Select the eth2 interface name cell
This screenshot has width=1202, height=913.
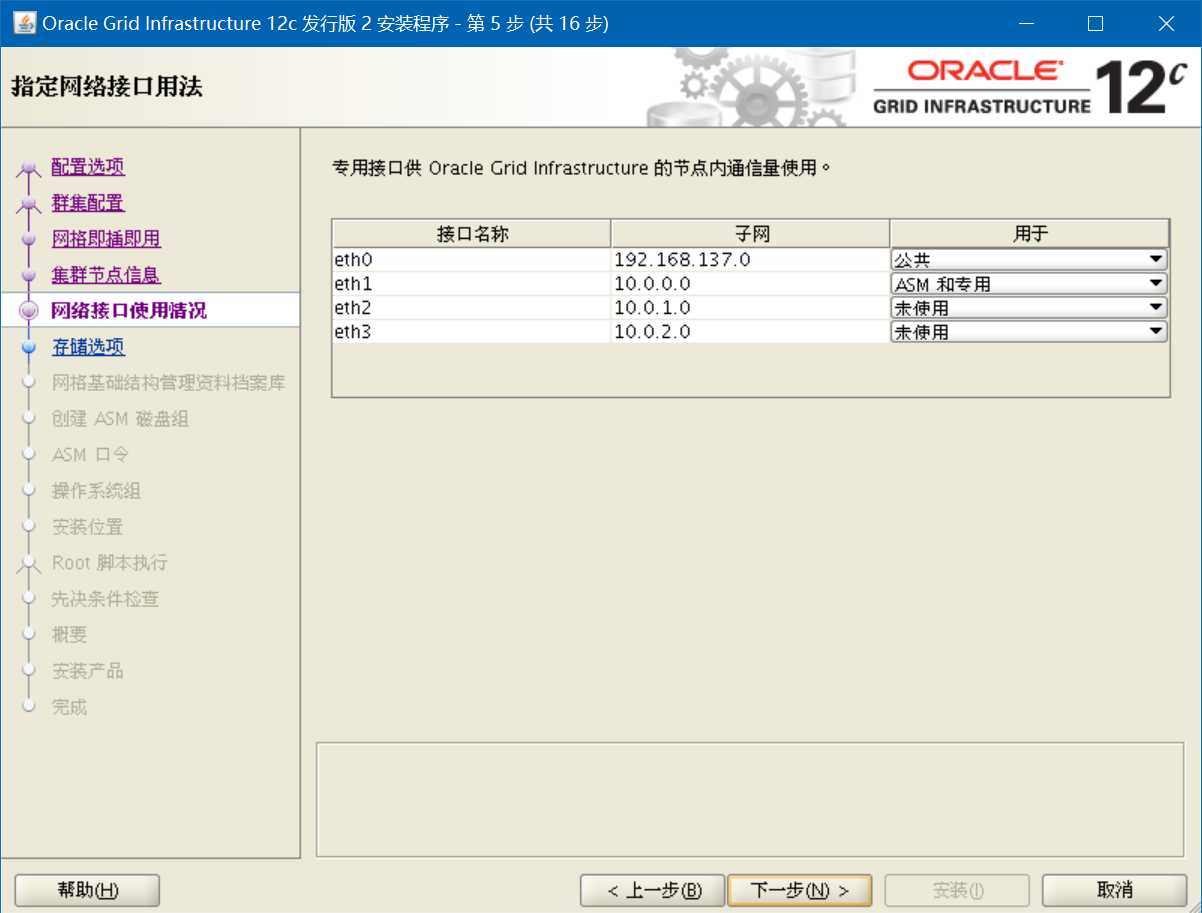click(472, 308)
